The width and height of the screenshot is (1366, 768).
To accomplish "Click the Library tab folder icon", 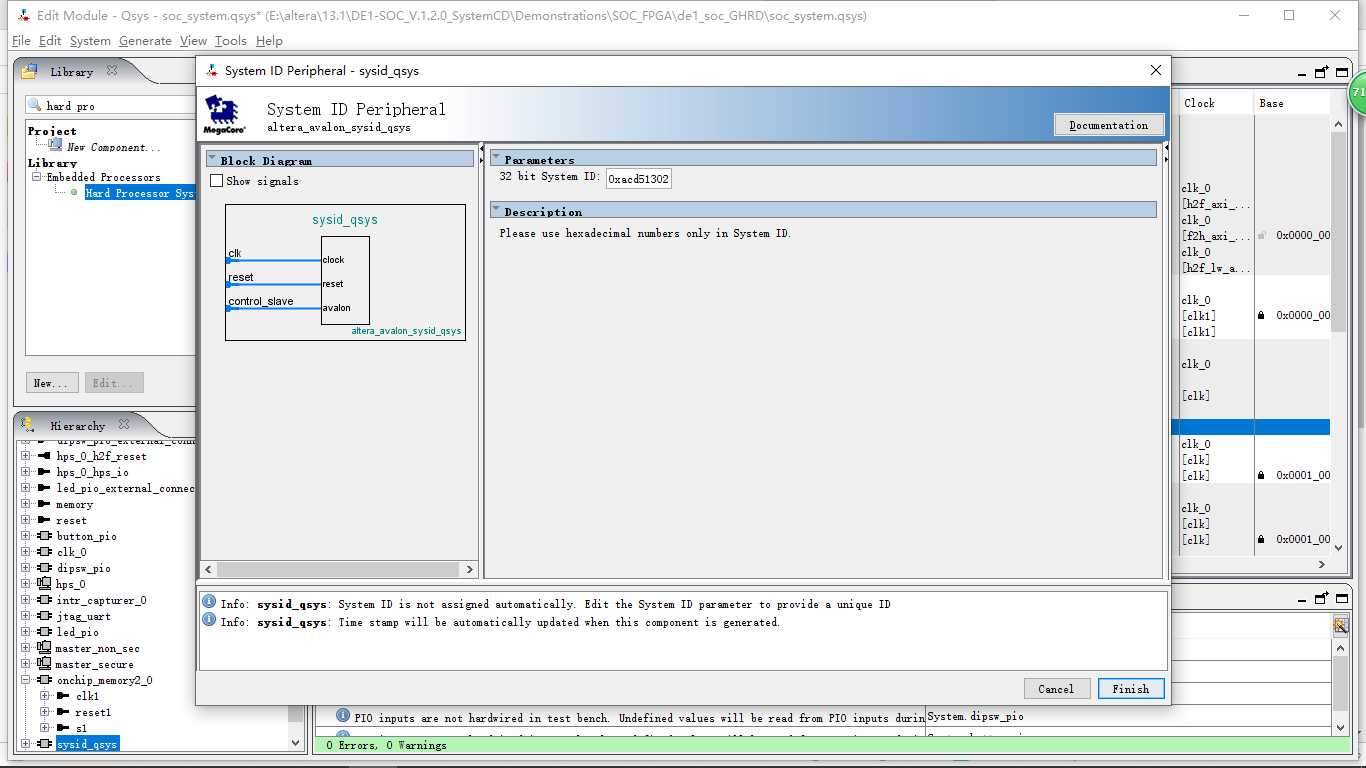I will click(x=31, y=71).
